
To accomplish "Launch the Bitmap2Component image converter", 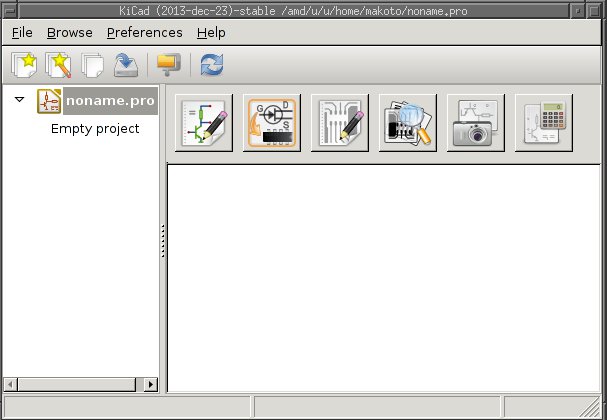I will pyautogui.click(x=475, y=122).
